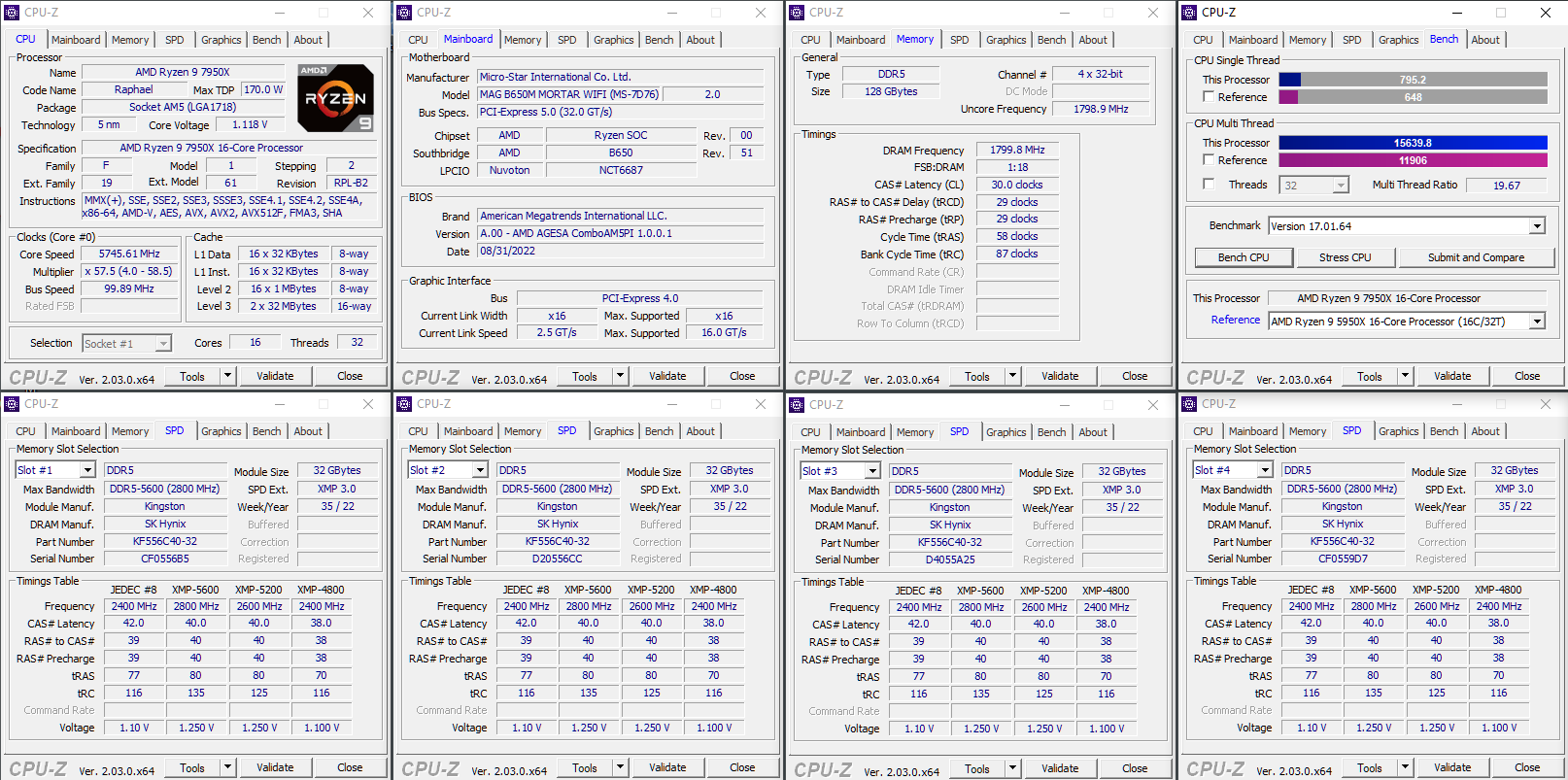1568x780 pixels.
Task: Click the memory Size value 128 GBytes
Action: (891, 91)
